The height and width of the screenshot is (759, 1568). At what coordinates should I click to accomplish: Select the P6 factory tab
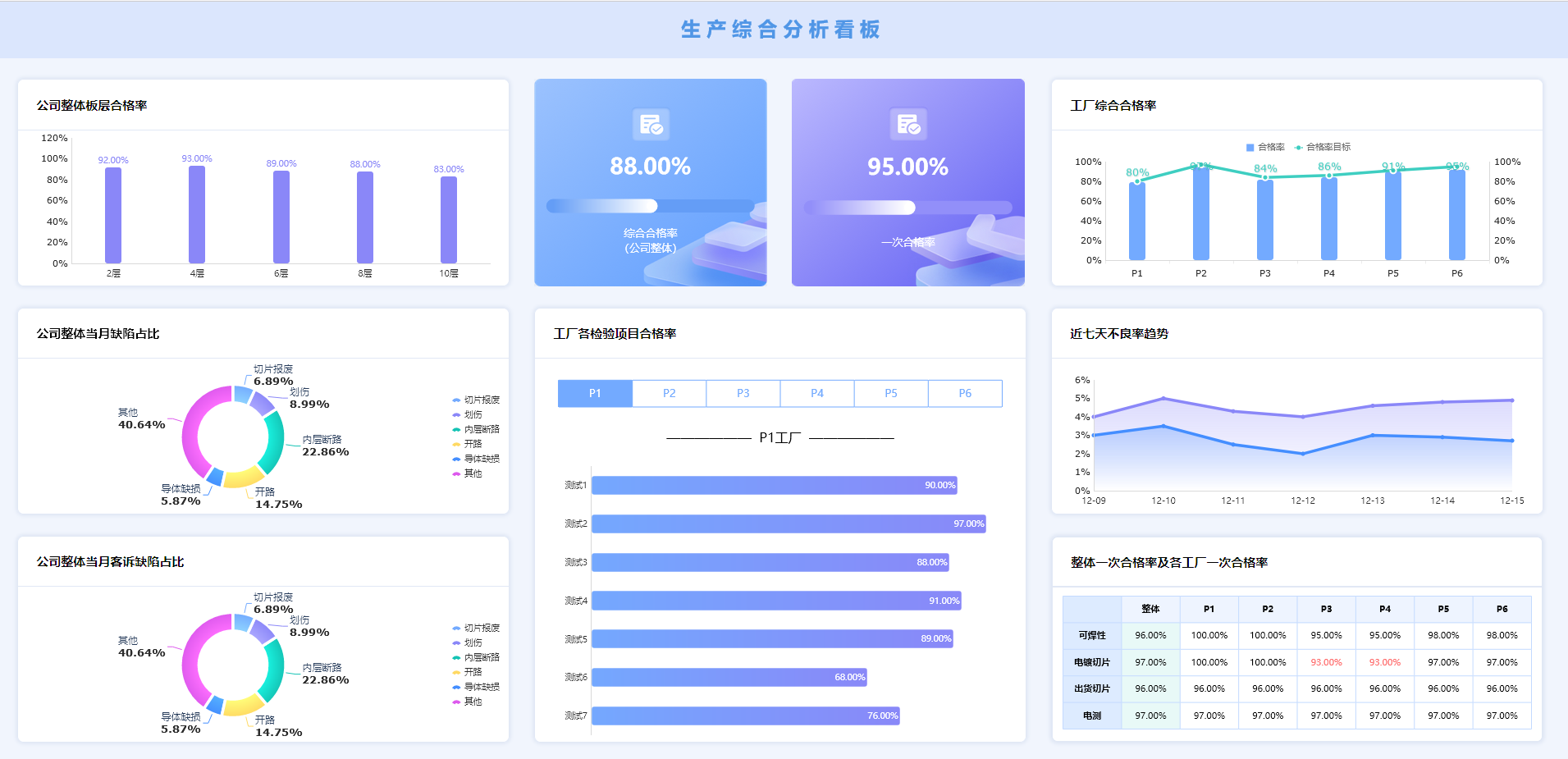965,393
